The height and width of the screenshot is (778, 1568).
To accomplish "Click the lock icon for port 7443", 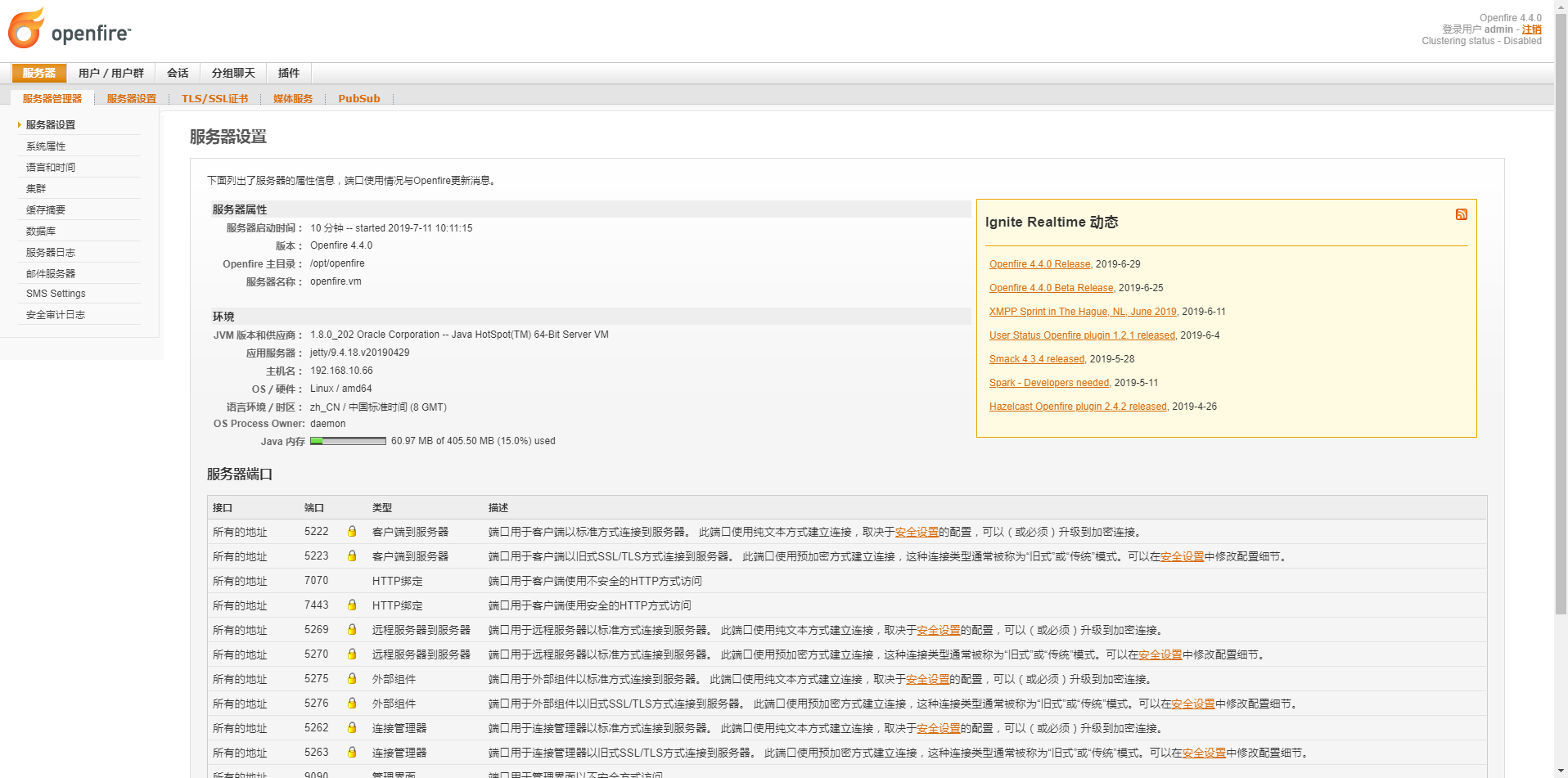I will [352, 605].
